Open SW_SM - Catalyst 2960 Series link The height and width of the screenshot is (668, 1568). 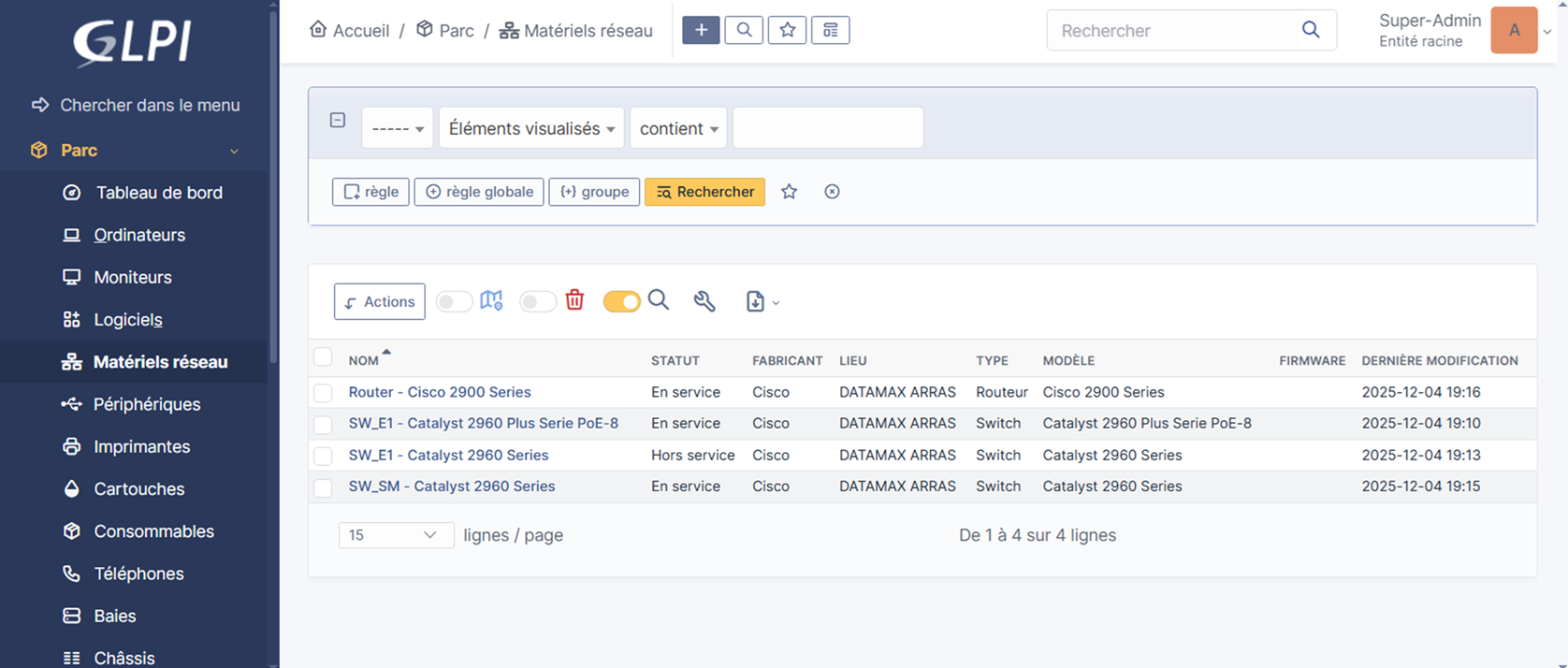click(452, 486)
